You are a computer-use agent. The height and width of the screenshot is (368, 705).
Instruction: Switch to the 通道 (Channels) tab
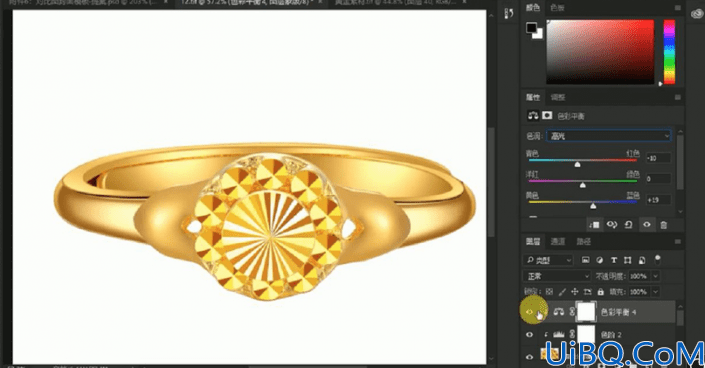click(558, 242)
